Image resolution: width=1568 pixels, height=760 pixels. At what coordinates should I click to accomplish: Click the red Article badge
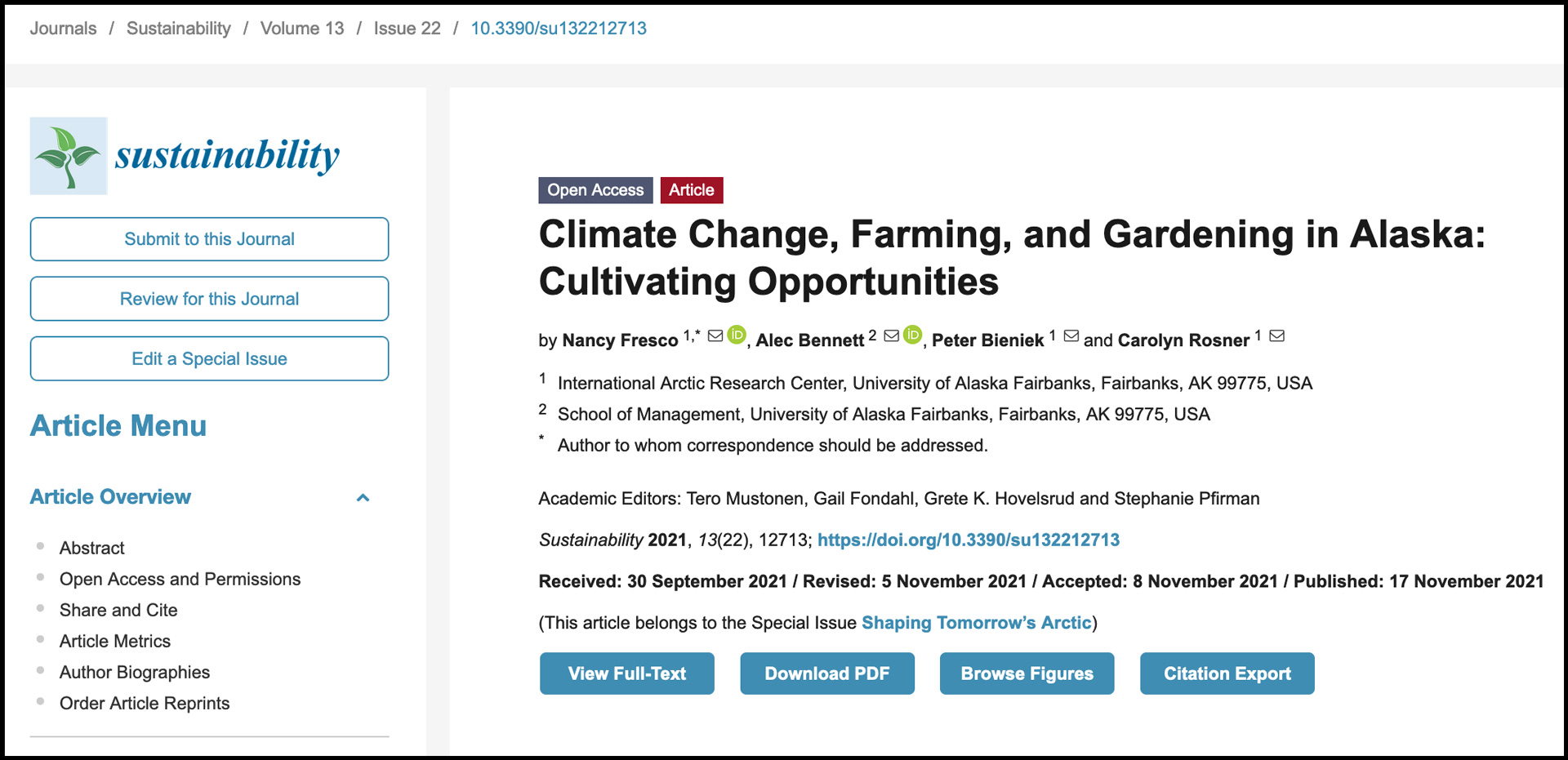click(692, 190)
